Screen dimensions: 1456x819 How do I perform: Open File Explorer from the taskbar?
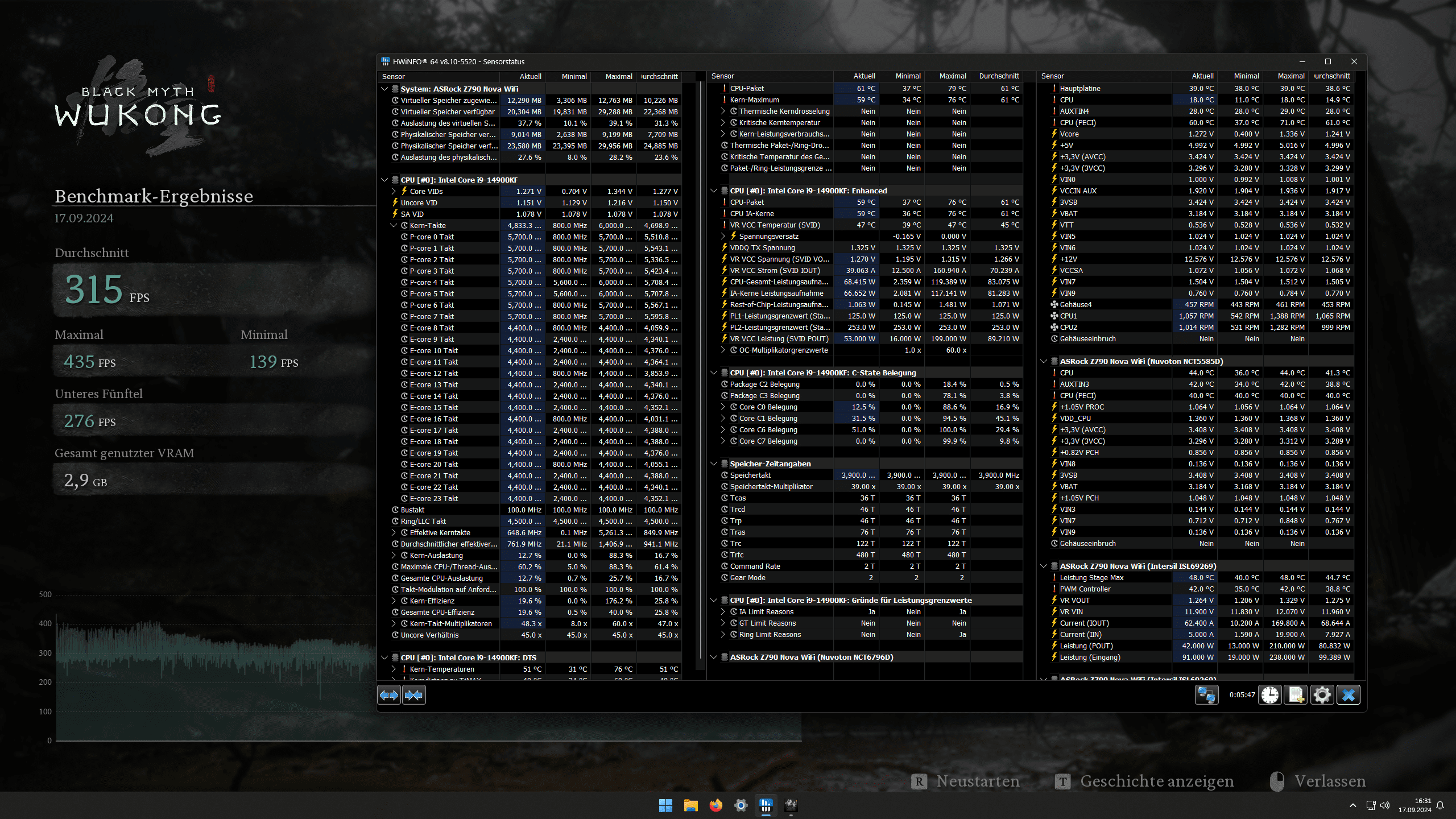coord(690,805)
